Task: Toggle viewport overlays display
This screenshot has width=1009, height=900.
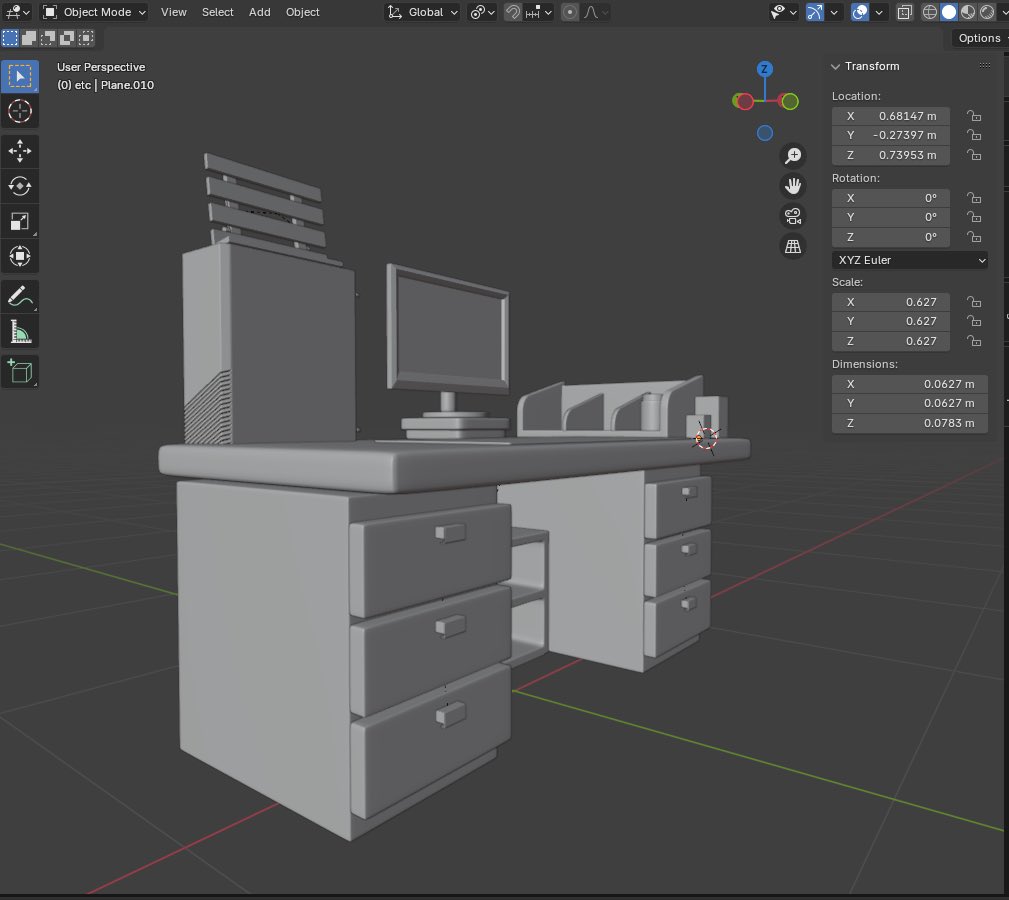Action: pos(860,12)
